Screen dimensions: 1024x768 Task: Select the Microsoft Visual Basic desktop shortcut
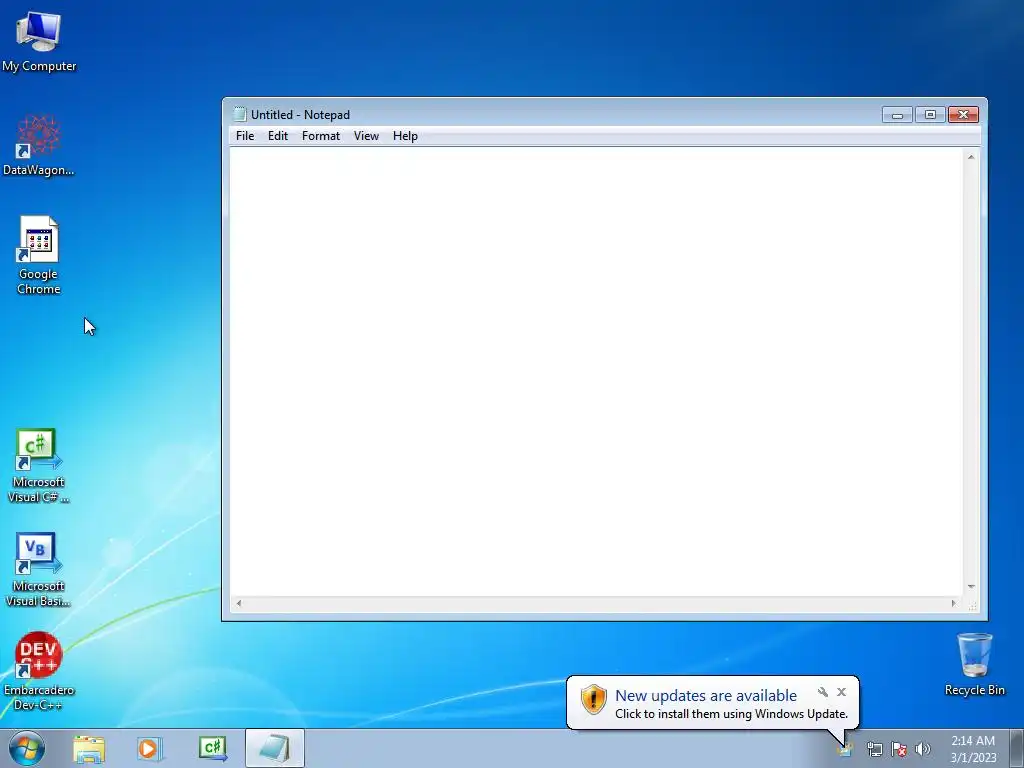pos(39,570)
